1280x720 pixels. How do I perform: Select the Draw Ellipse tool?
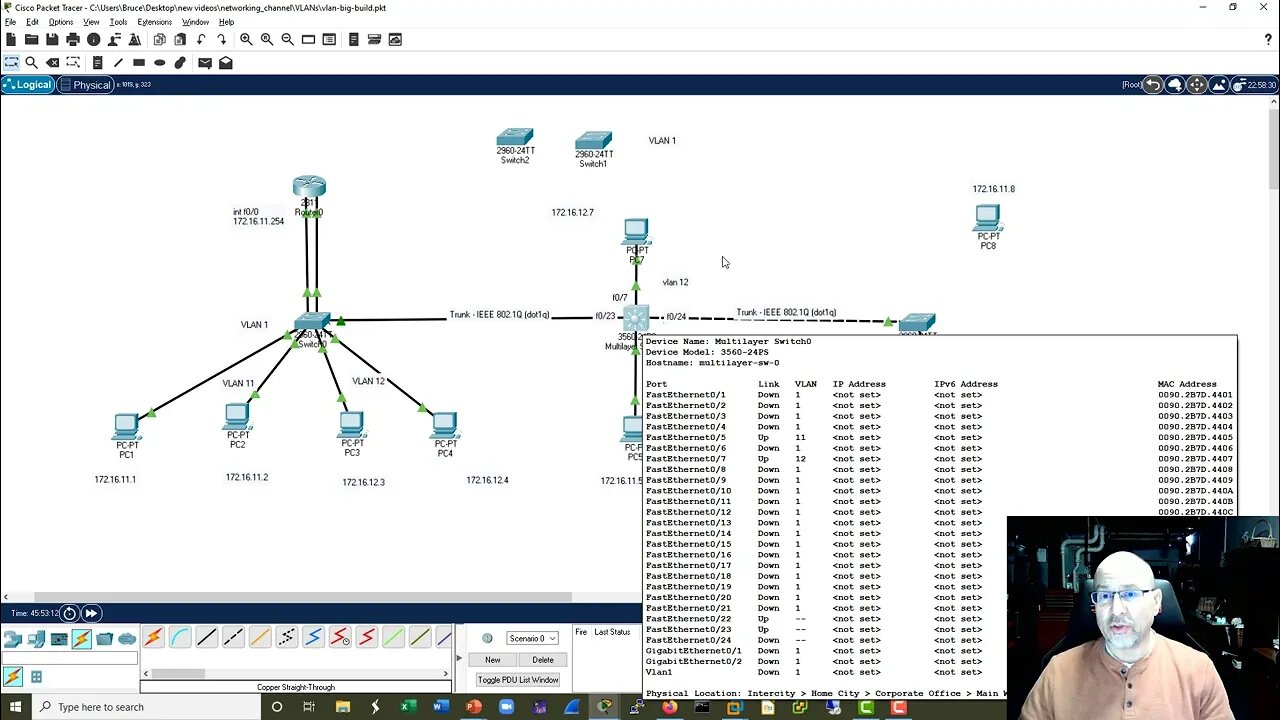click(159, 62)
